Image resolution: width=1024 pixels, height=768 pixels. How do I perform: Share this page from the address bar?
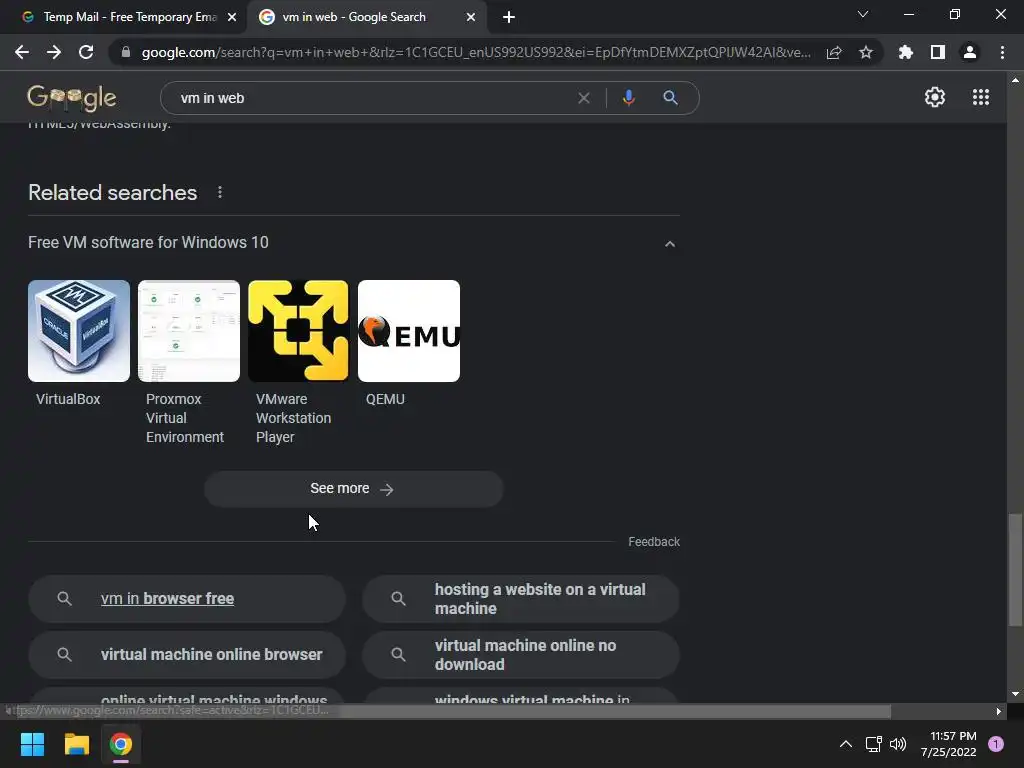[x=834, y=52]
